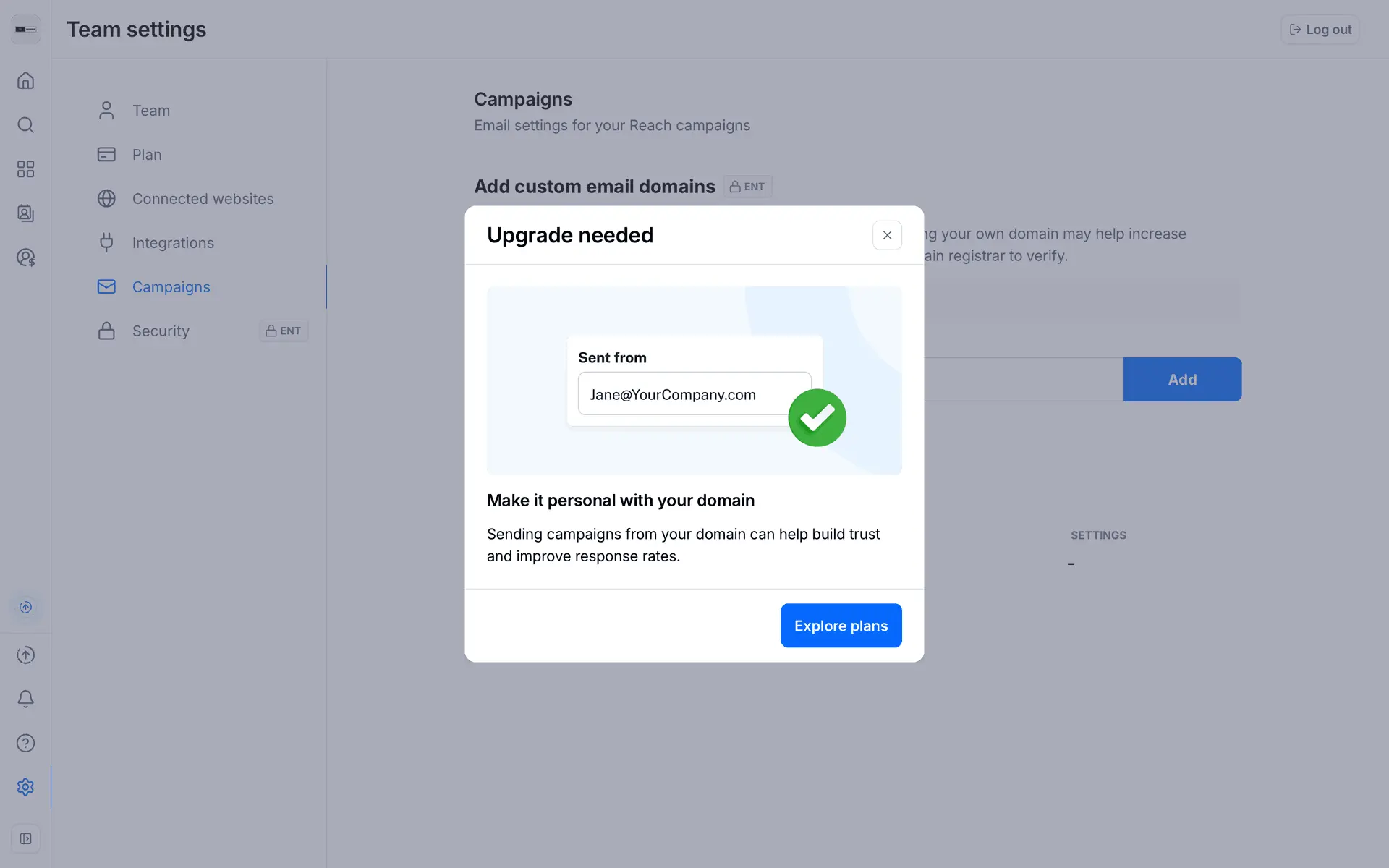Viewport: 1389px width, 868px height.
Task: Toggle the sidebar collapse panel icon
Action: (25, 838)
